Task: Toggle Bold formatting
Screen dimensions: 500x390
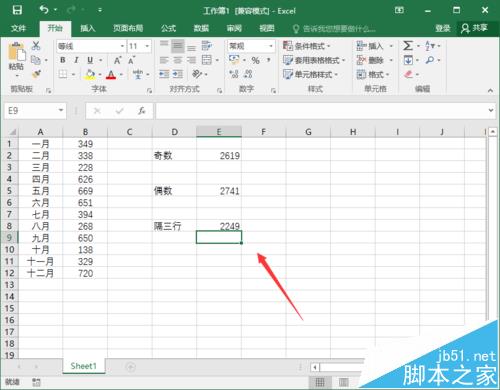Action: (63, 60)
